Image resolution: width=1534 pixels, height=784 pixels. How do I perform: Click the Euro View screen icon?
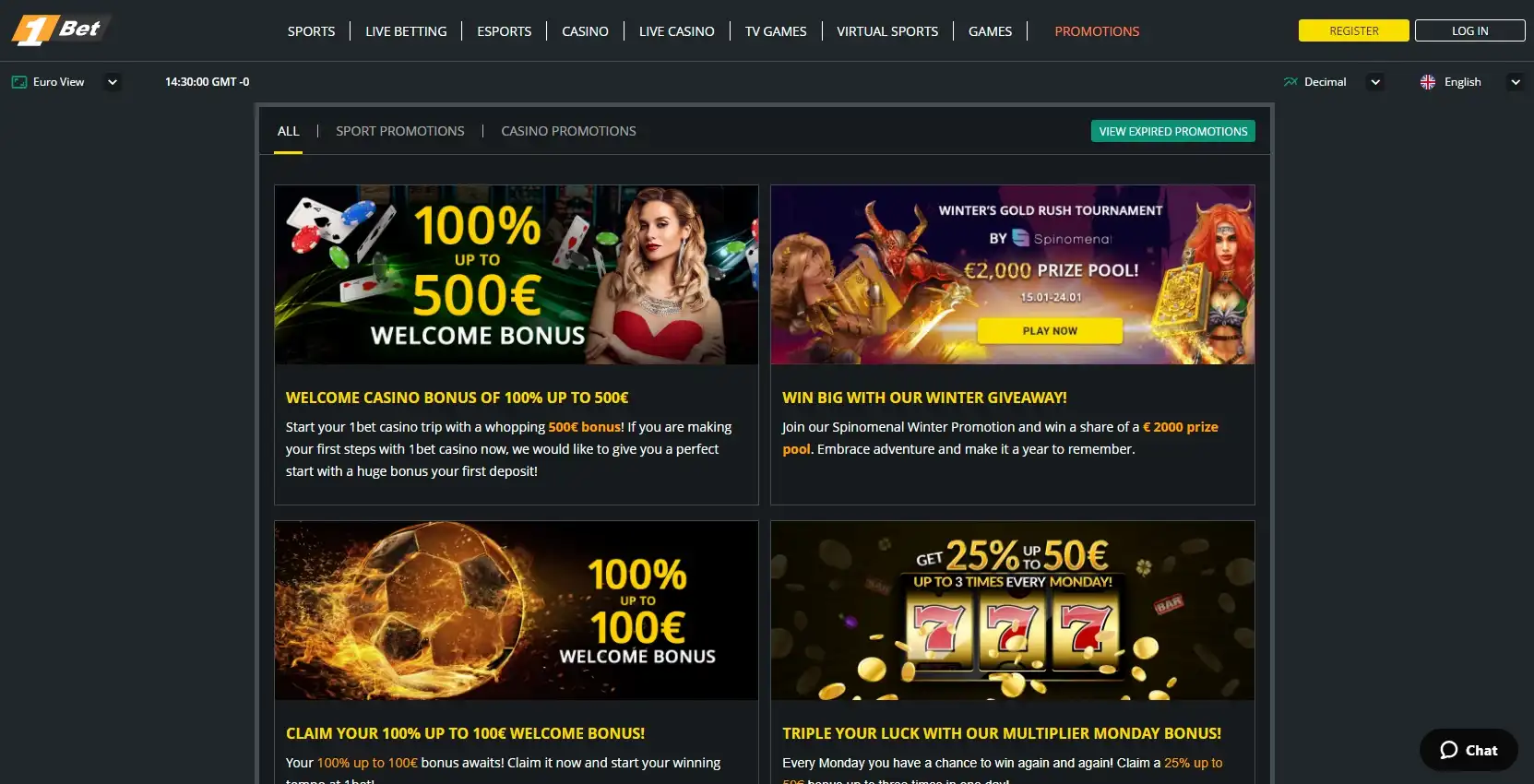pos(18,82)
